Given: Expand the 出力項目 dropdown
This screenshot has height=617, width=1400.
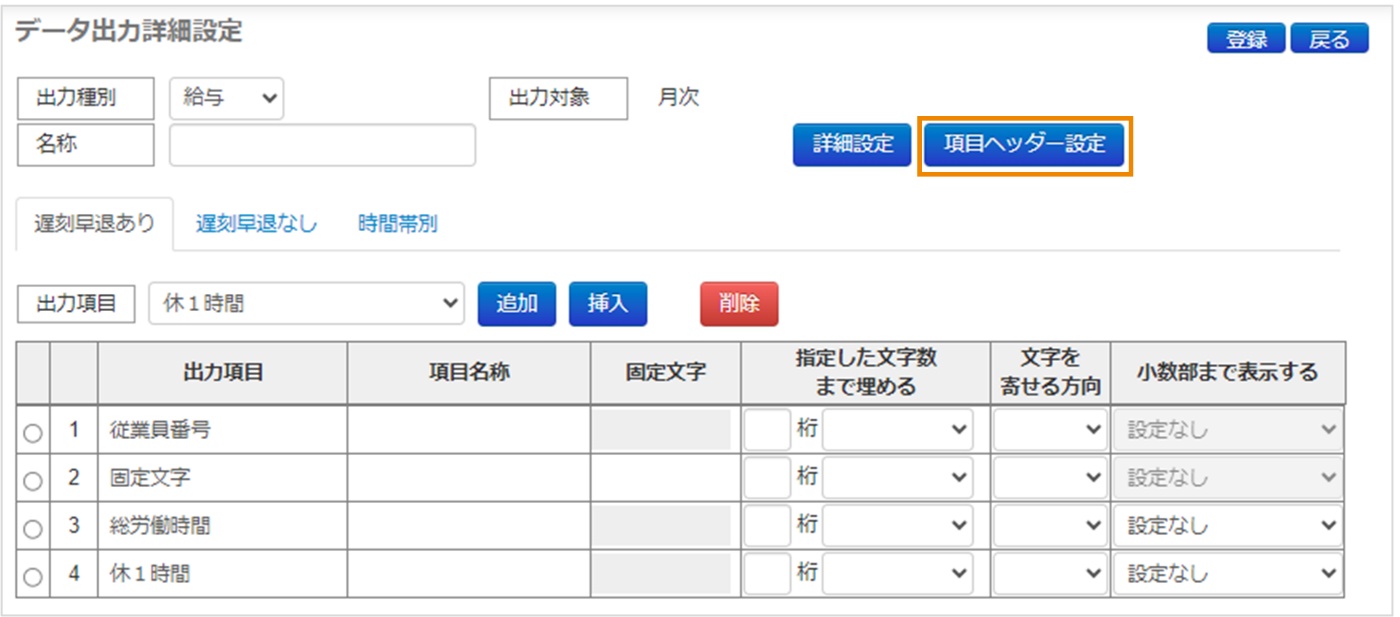Looking at the screenshot, I should (307, 304).
